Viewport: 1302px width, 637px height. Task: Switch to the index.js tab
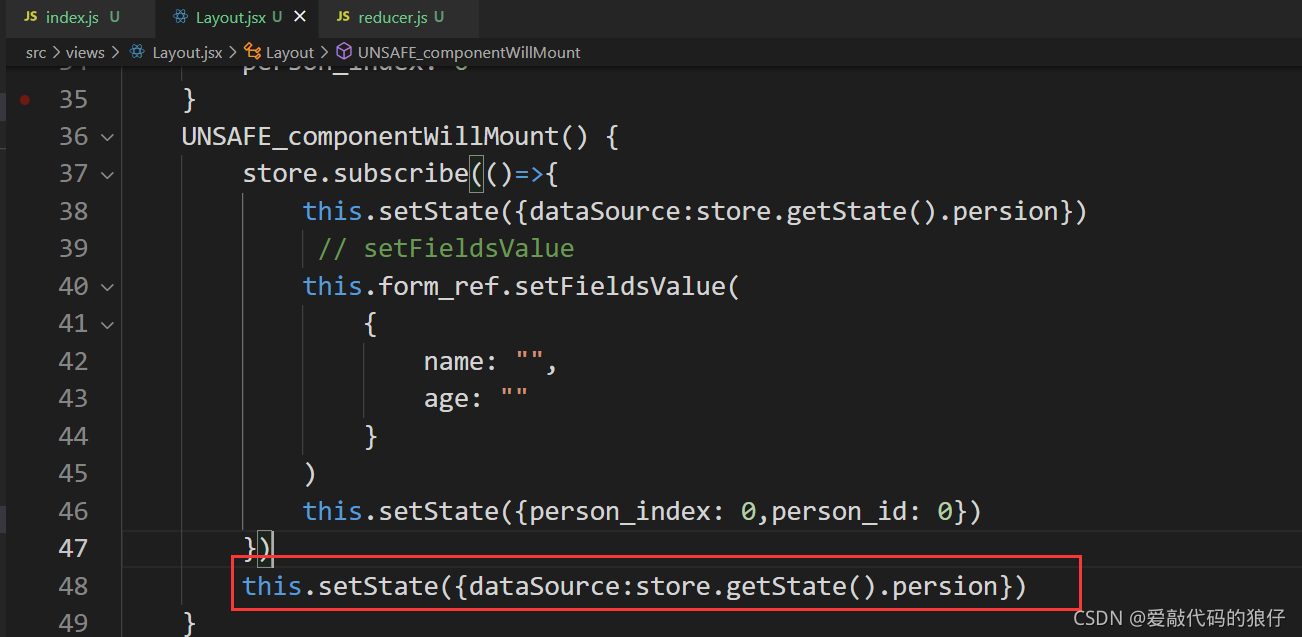coord(72,17)
